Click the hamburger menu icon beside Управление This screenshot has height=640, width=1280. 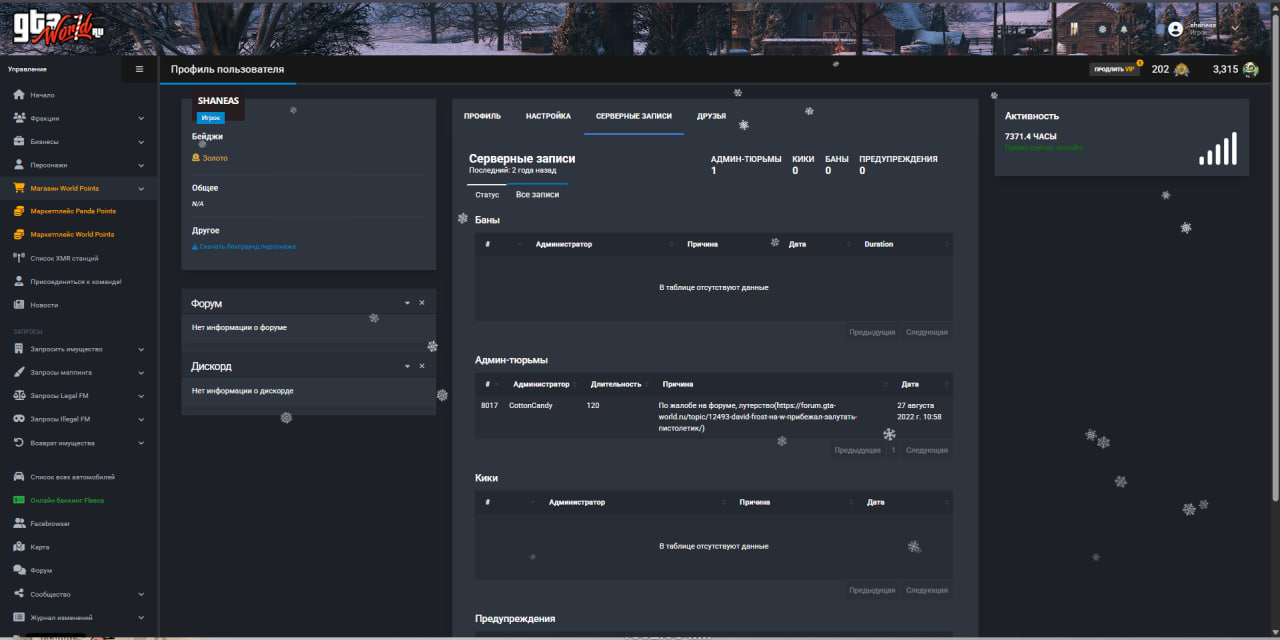click(x=139, y=69)
